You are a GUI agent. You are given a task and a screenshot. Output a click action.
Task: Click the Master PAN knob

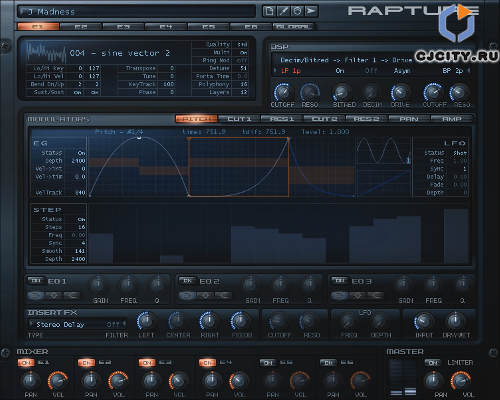coord(433,380)
